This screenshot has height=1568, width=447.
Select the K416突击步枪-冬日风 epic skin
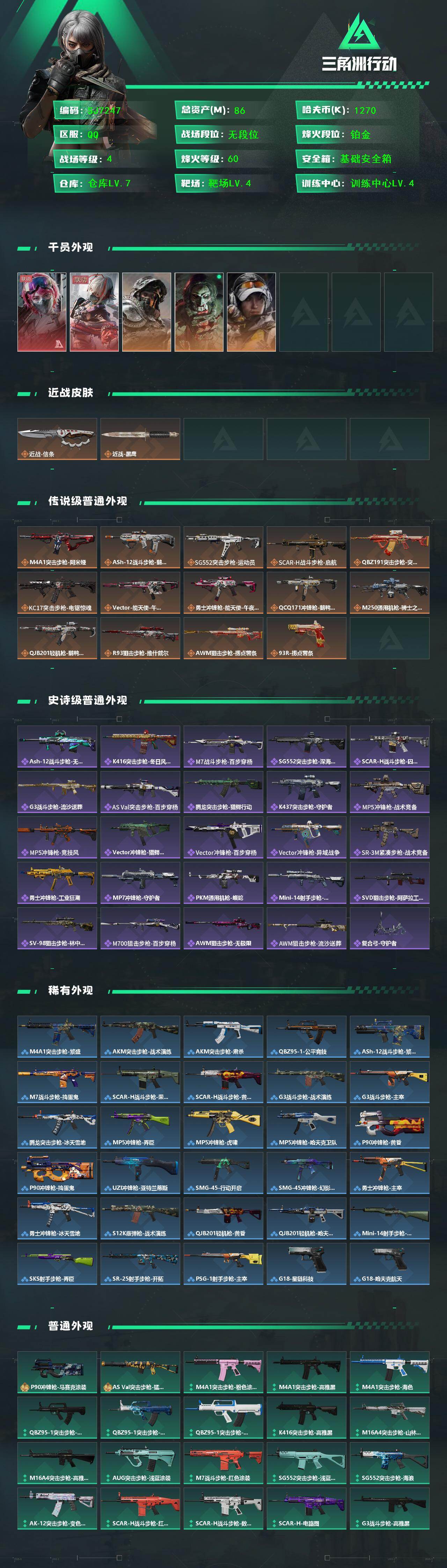click(x=140, y=746)
